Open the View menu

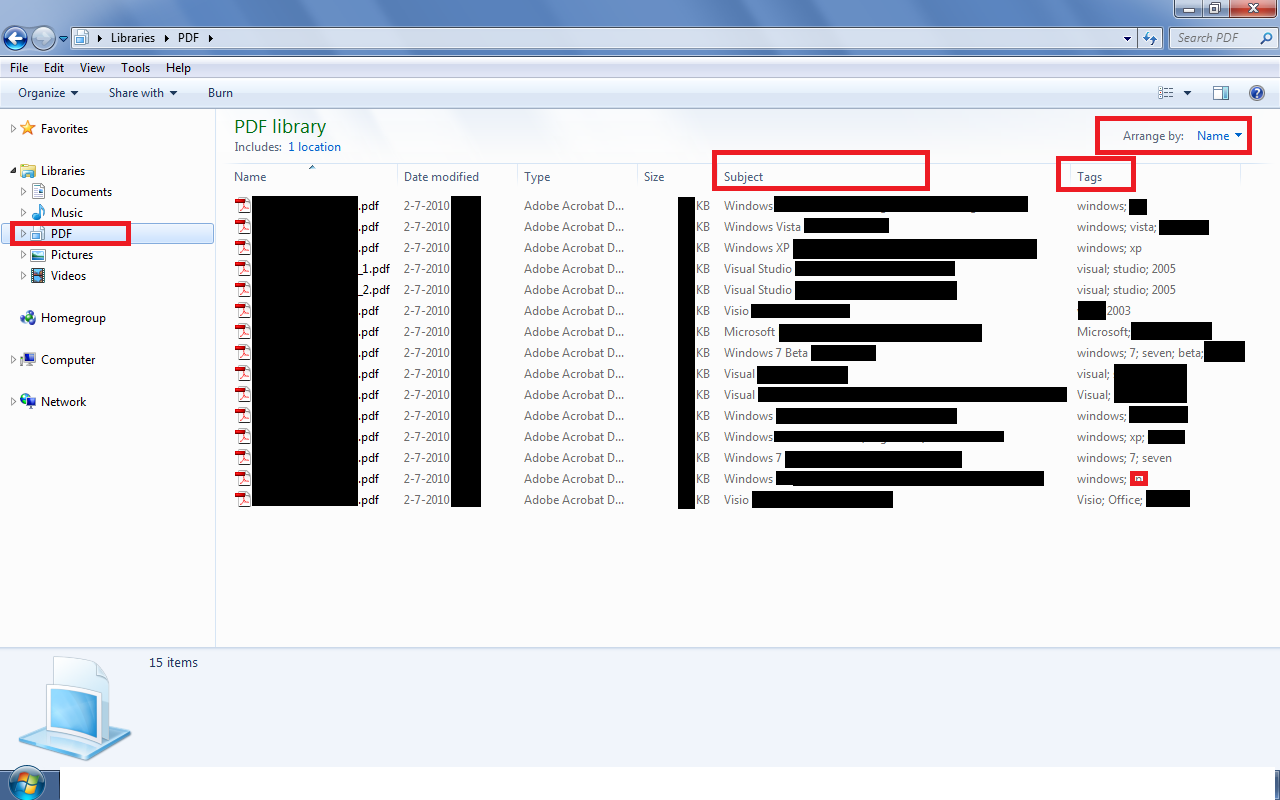click(92, 68)
